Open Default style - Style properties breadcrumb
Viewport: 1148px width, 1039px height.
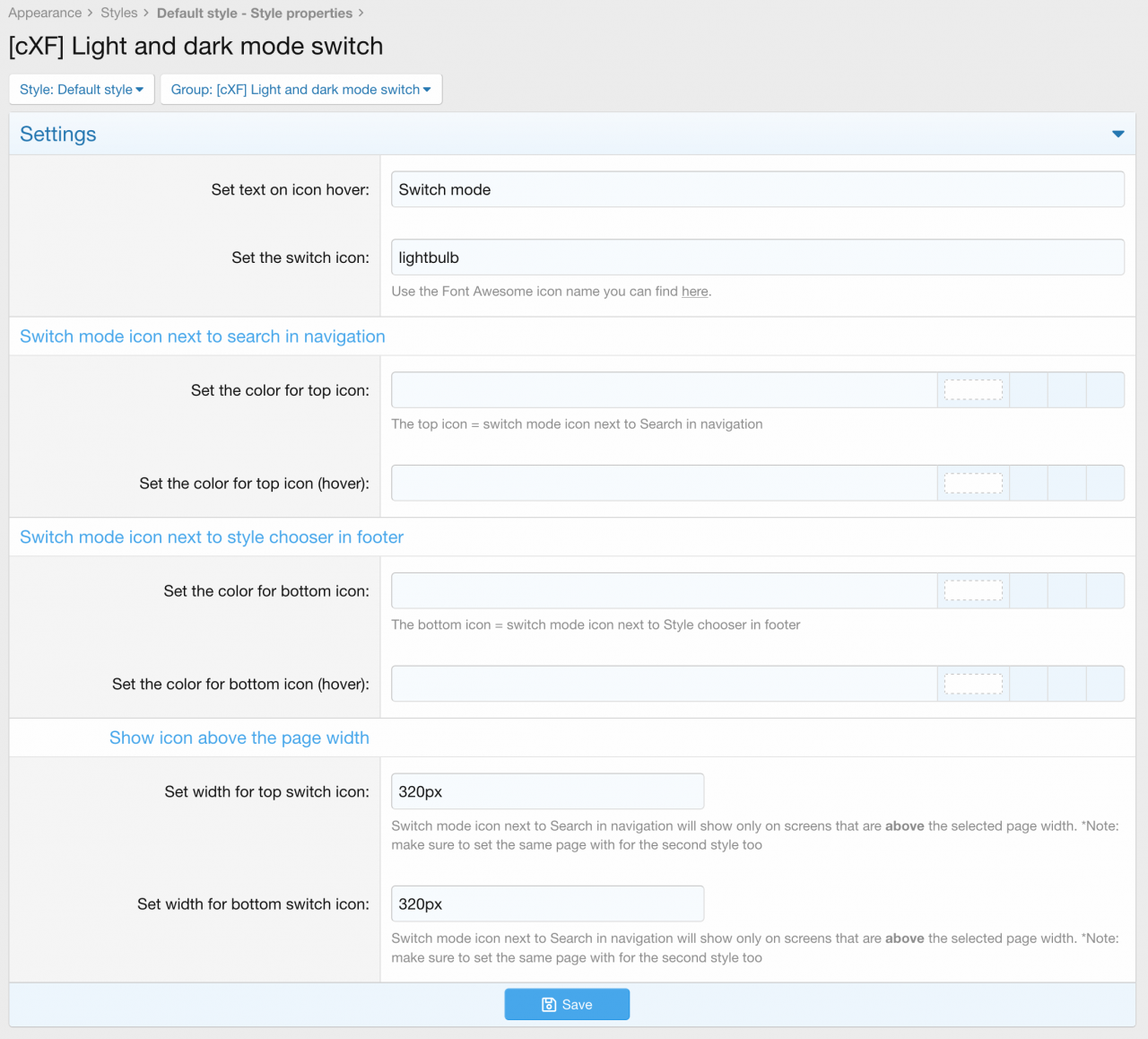pos(254,13)
